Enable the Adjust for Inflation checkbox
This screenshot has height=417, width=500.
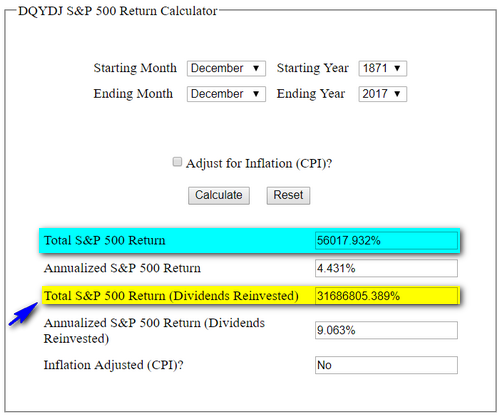(x=177, y=162)
